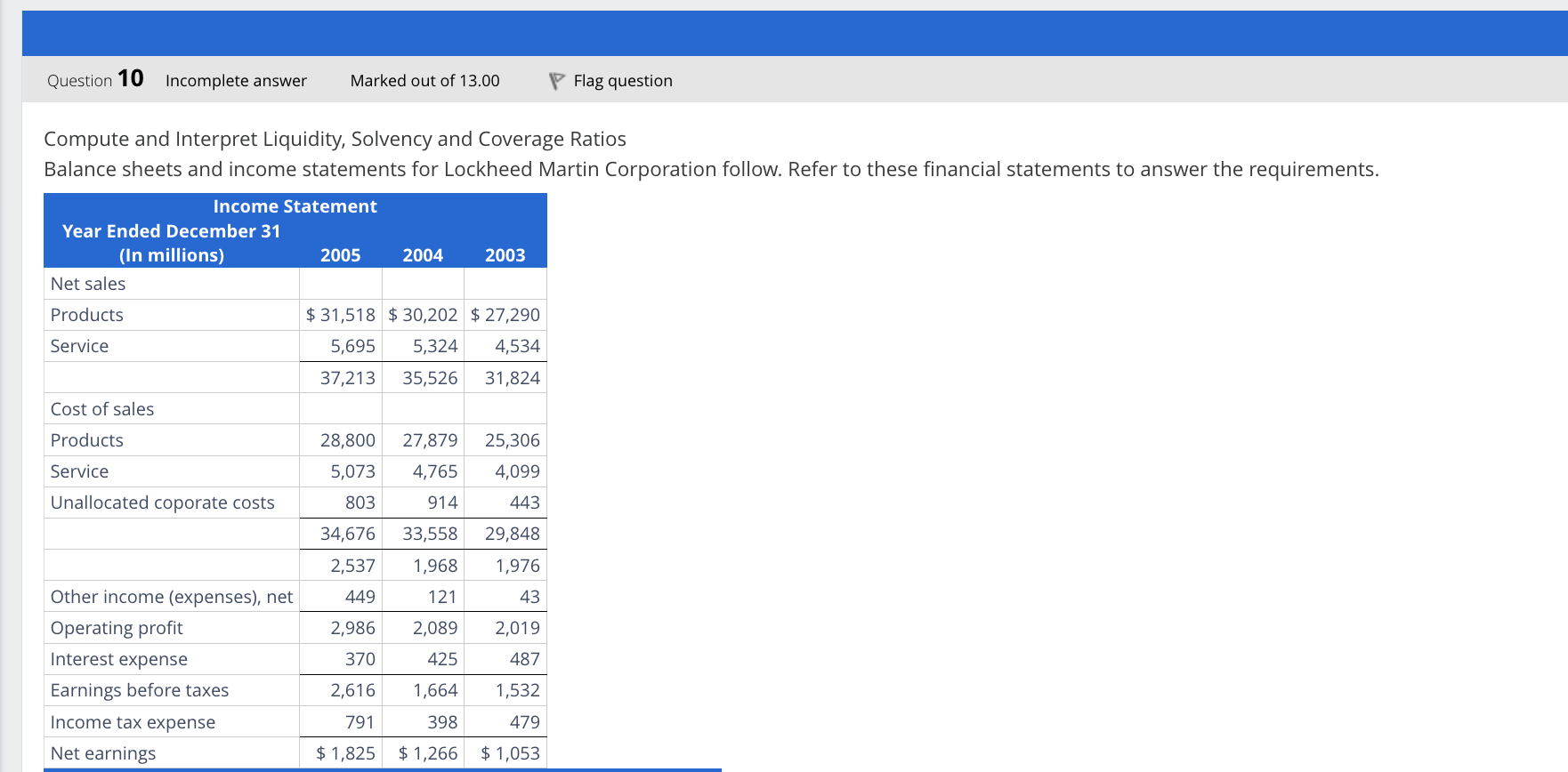Click the 34,676 total cost cell

[341, 534]
